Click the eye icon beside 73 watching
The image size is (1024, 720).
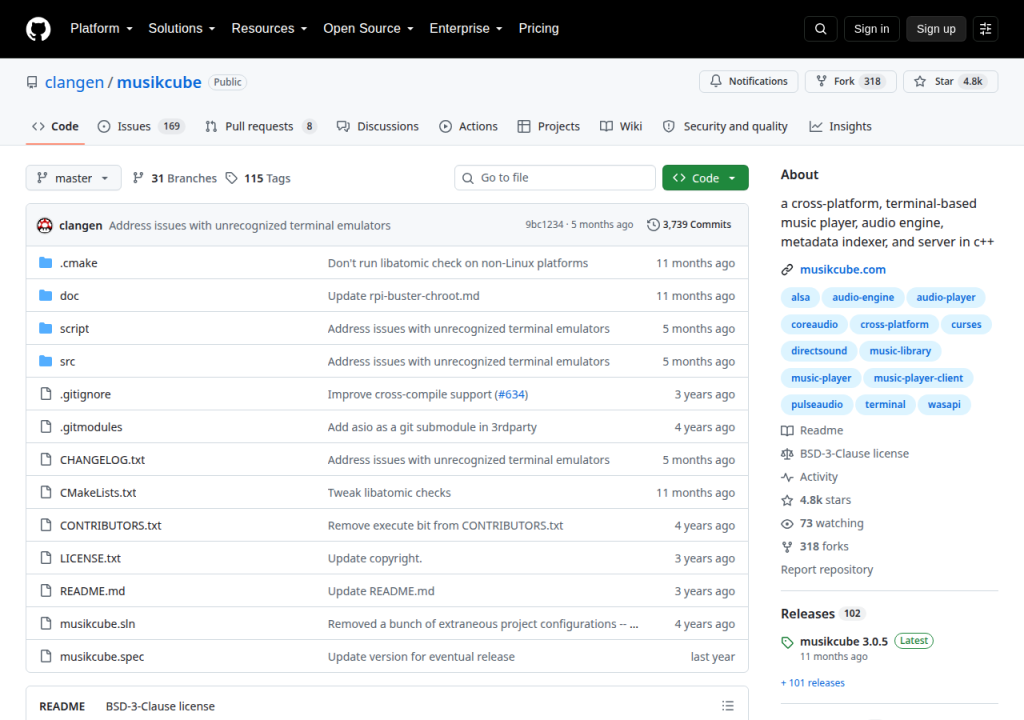[787, 524]
